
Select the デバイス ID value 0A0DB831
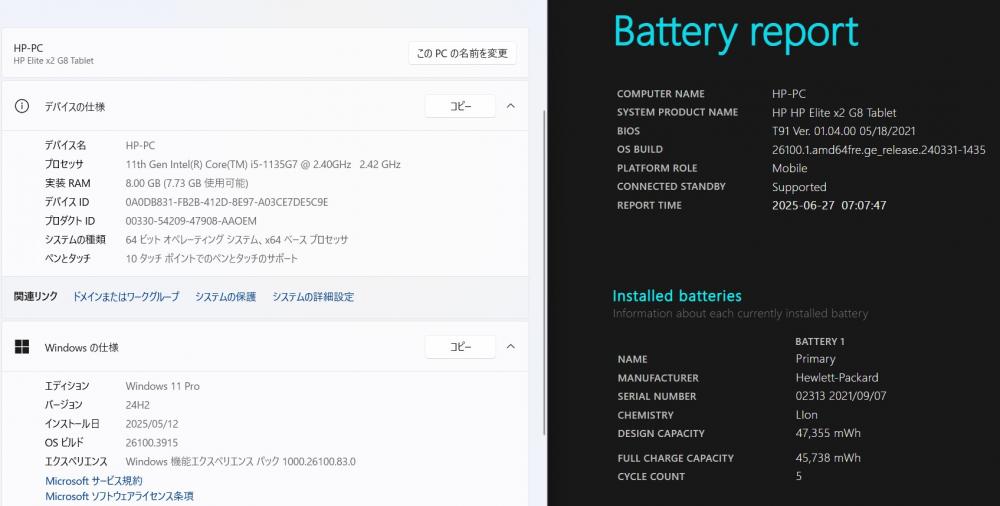227,202
